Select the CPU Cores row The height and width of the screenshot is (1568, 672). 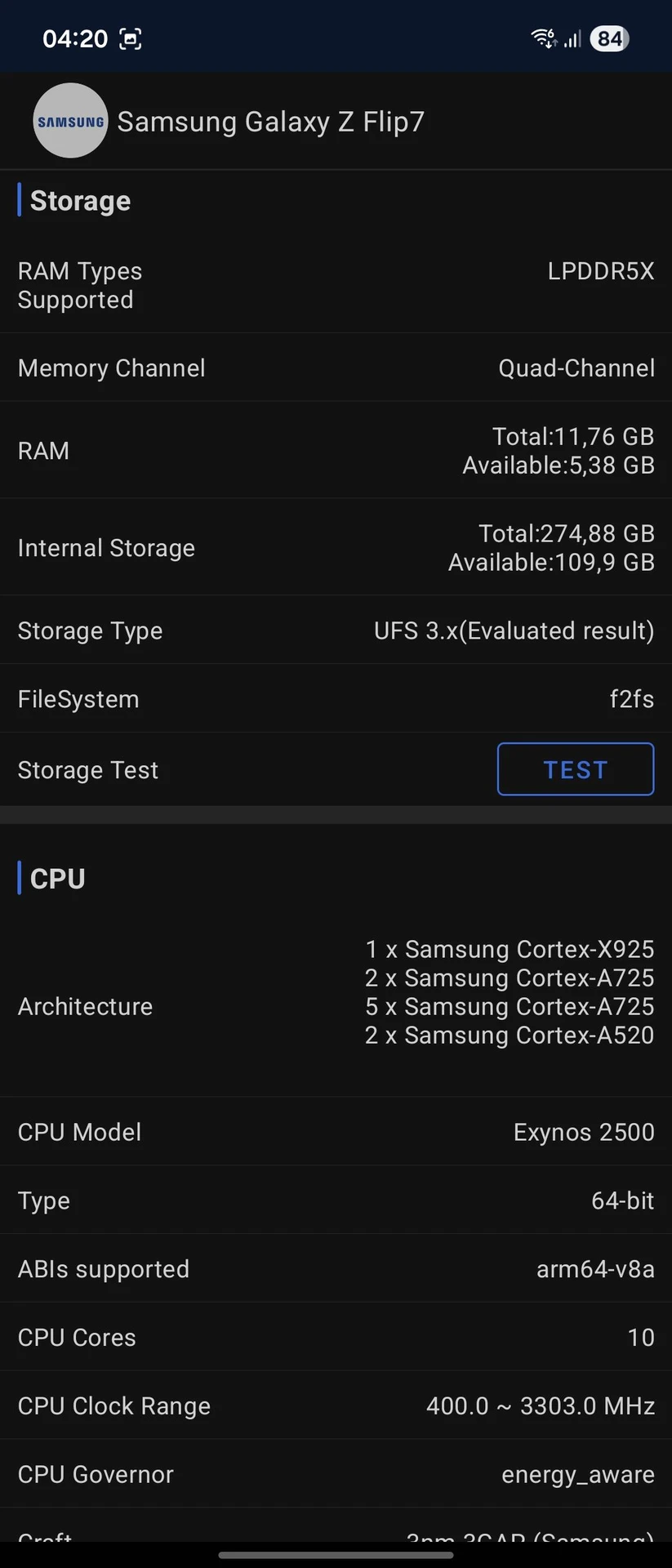click(x=336, y=1338)
